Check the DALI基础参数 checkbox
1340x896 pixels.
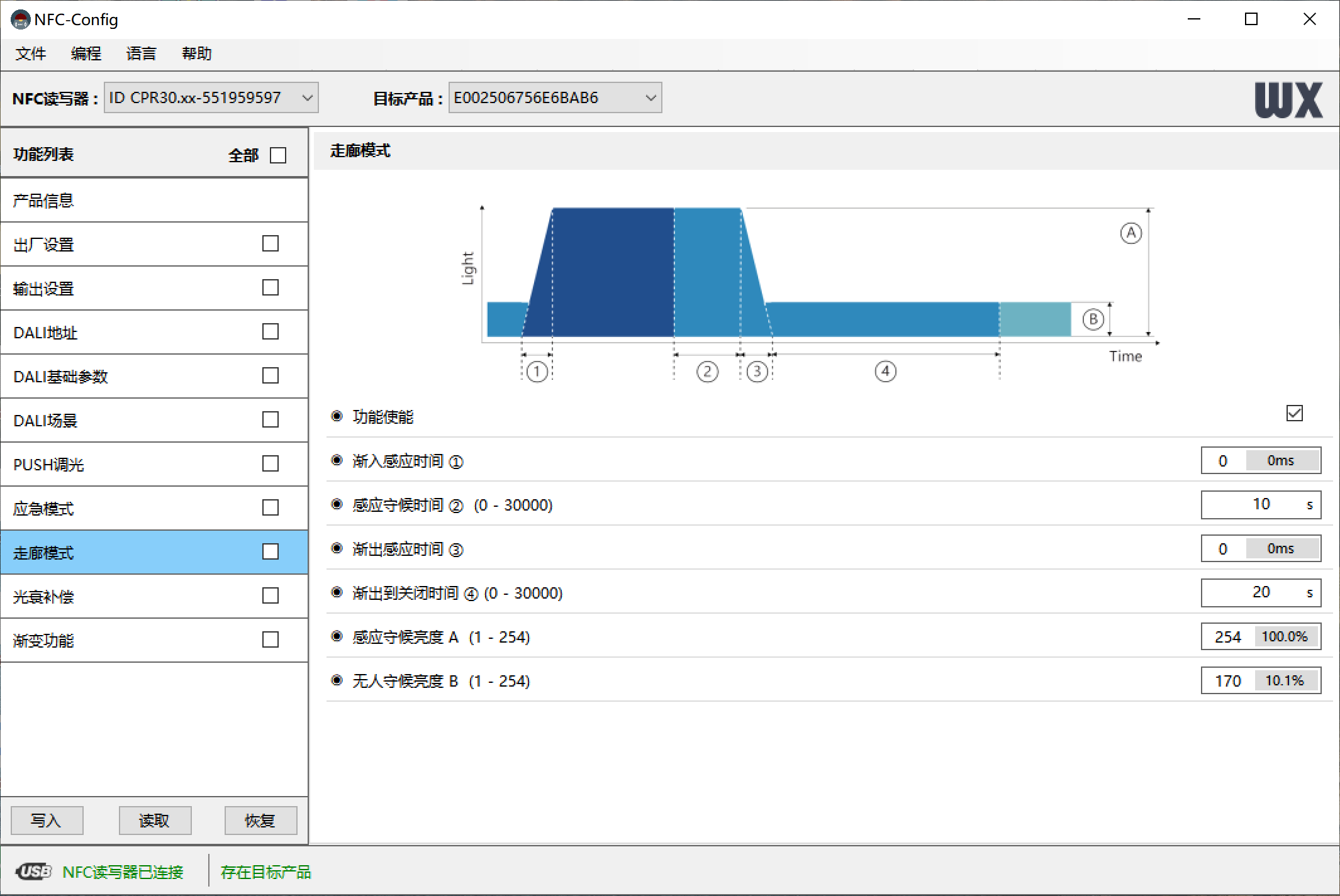pos(271,375)
